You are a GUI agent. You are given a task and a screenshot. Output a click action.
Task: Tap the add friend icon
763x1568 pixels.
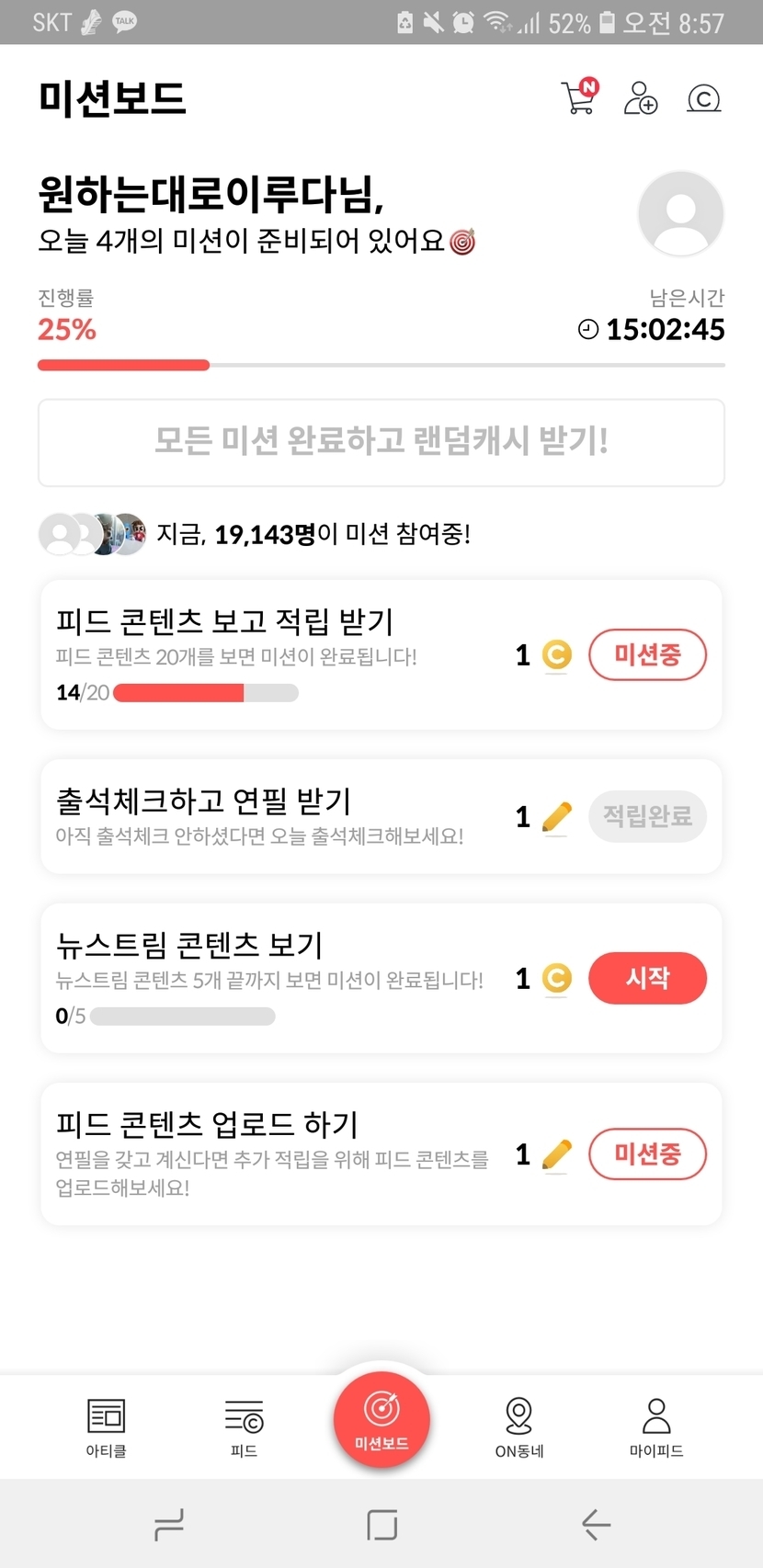(641, 97)
